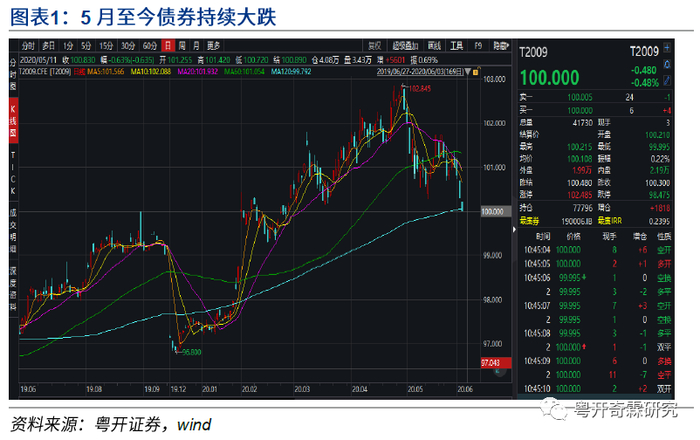The width and height of the screenshot is (700, 440).
Task: Open the bell alert icon for T2009
Action: pyautogui.click(x=667, y=64)
